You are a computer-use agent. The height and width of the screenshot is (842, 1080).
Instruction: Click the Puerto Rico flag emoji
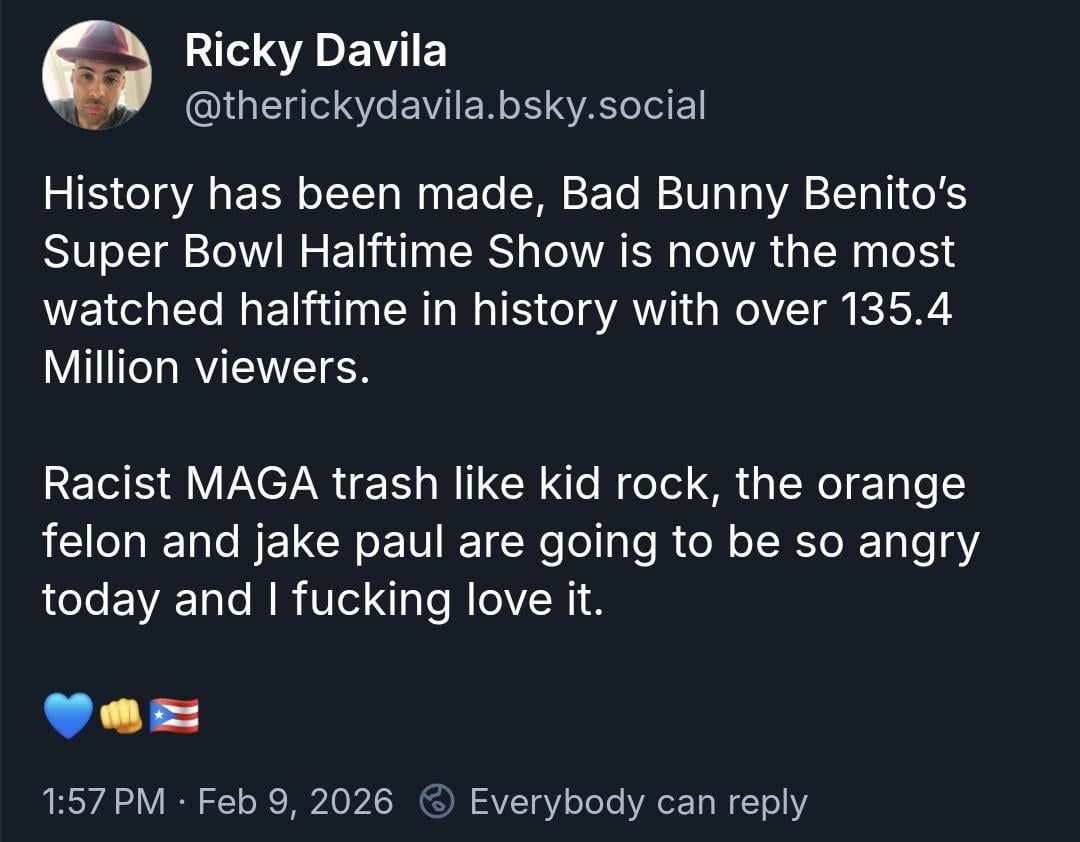tap(174, 716)
